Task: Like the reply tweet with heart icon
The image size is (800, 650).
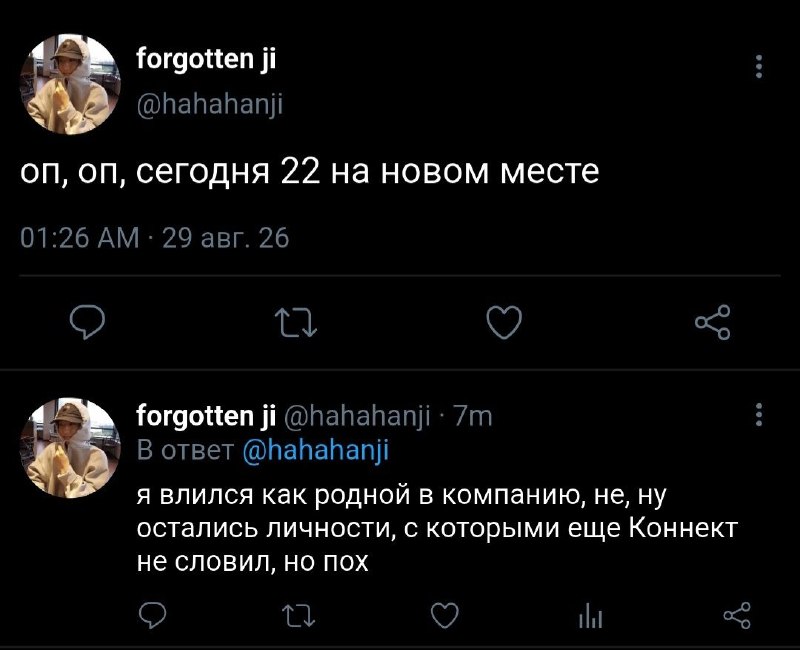Action: (445, 615)
